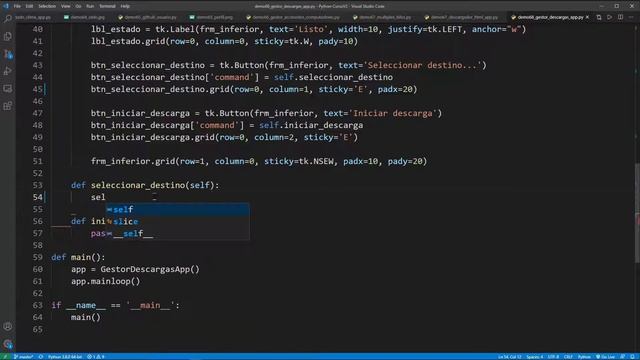Click the typed 'sel' text on line 54

point(98,197)
